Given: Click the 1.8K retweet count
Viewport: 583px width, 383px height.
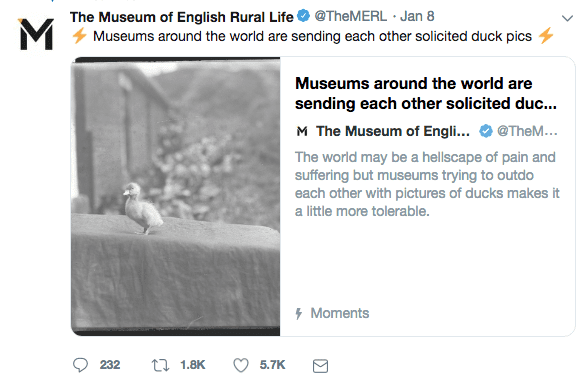Looking at the screenshot, I should click(193, 365).
